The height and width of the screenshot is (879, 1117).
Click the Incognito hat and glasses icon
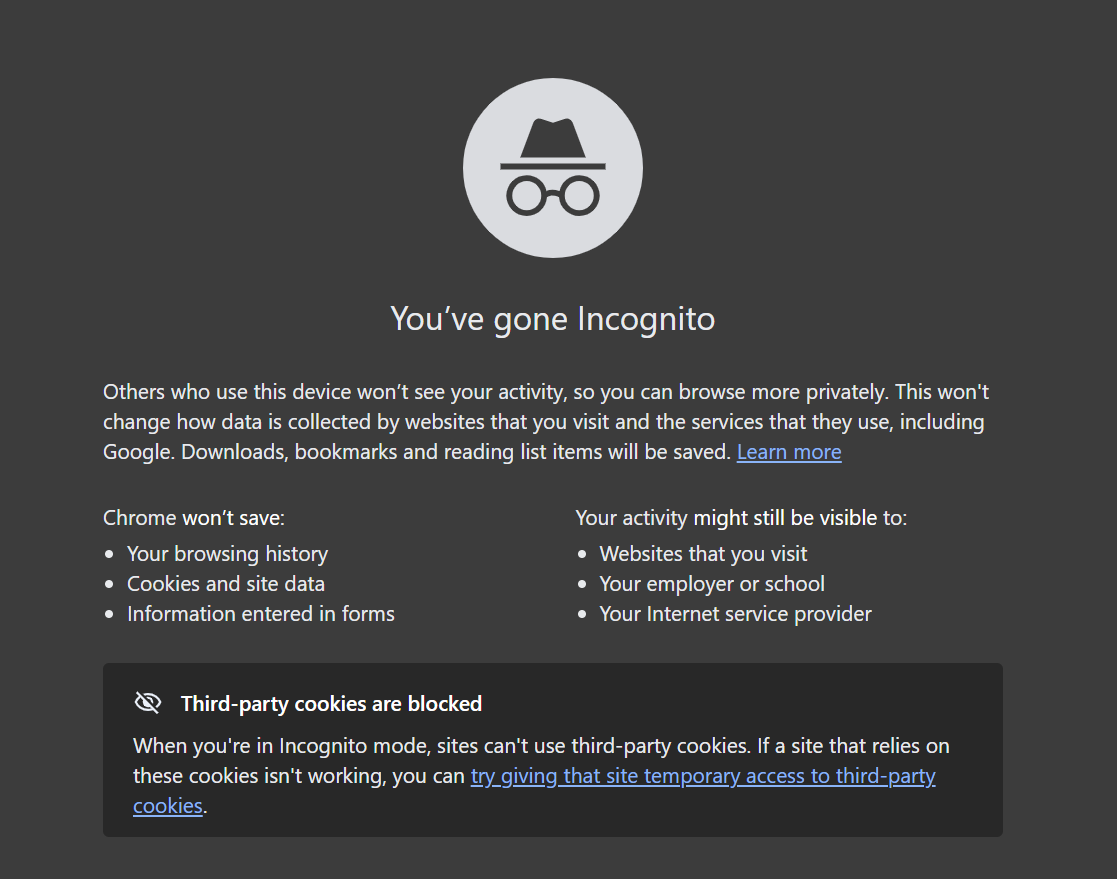tap(552, 168)
